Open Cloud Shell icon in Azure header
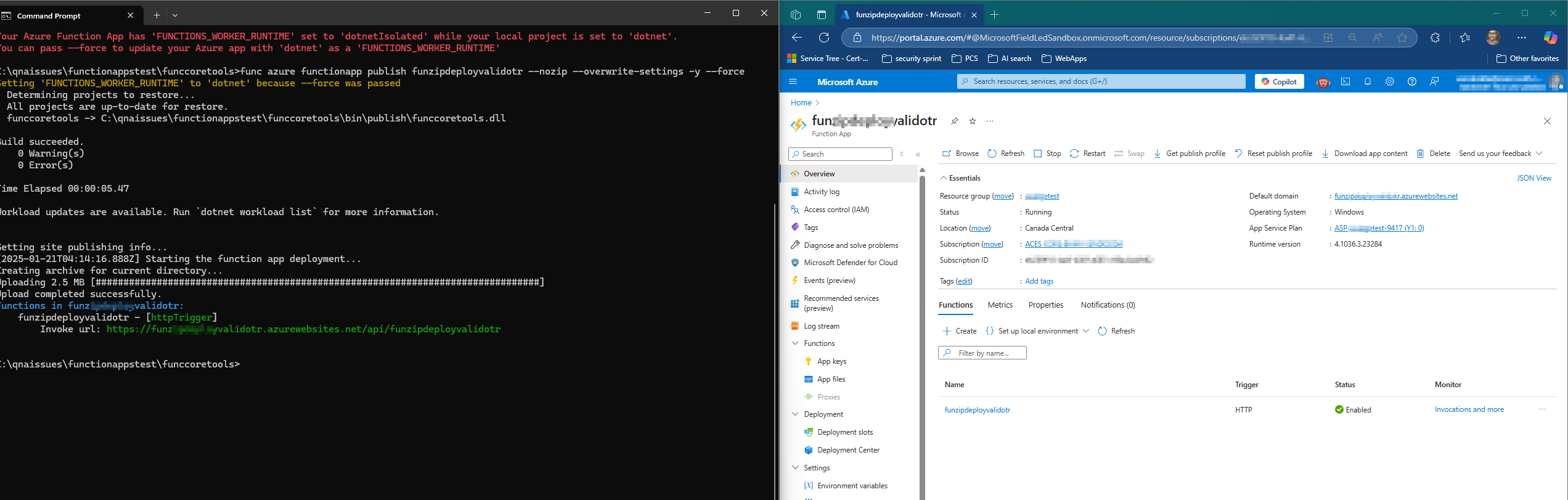This screenshot has height=500, width=1568. pos(1345,81)
